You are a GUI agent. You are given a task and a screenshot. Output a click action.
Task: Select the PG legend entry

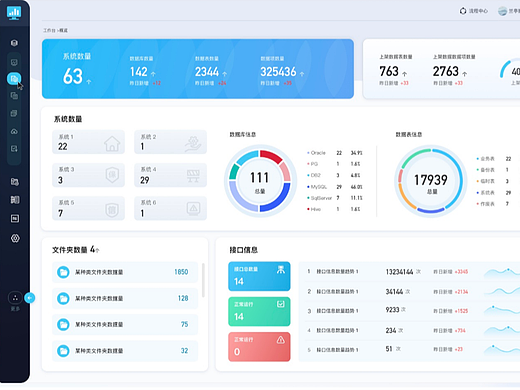335,164
